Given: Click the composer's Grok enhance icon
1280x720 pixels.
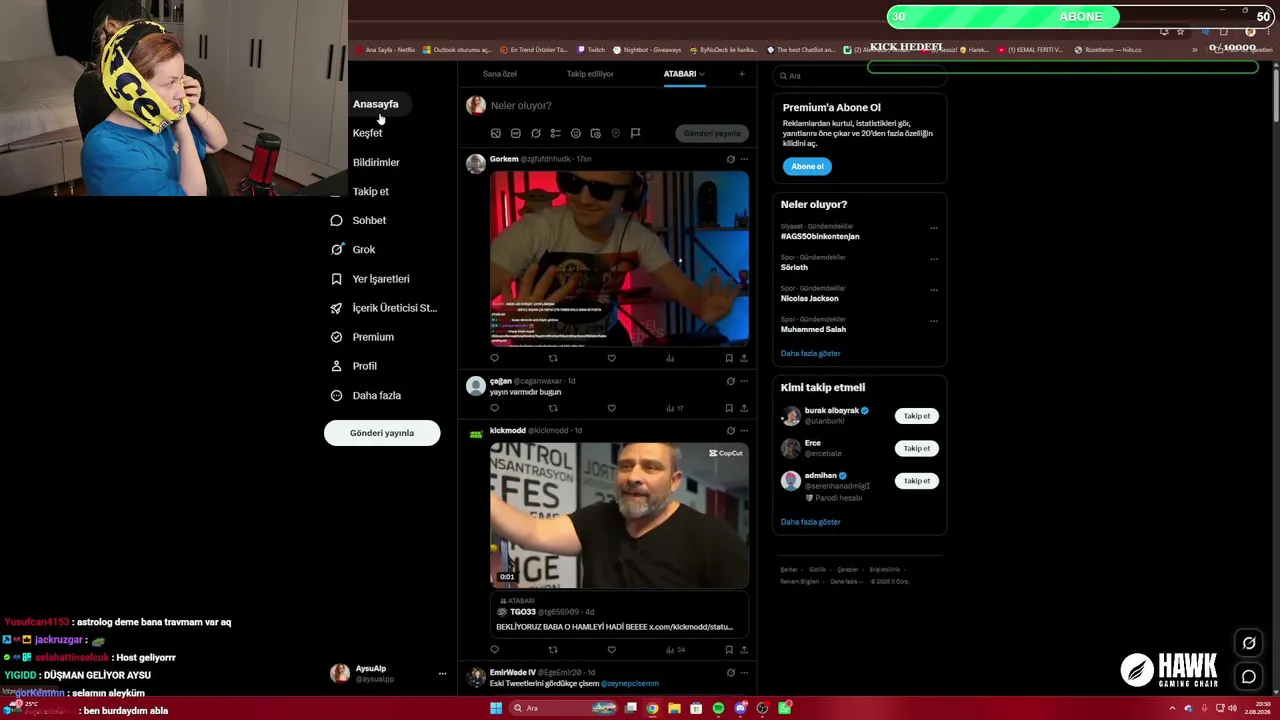Looking at the screenshot, I should point(535,133).
